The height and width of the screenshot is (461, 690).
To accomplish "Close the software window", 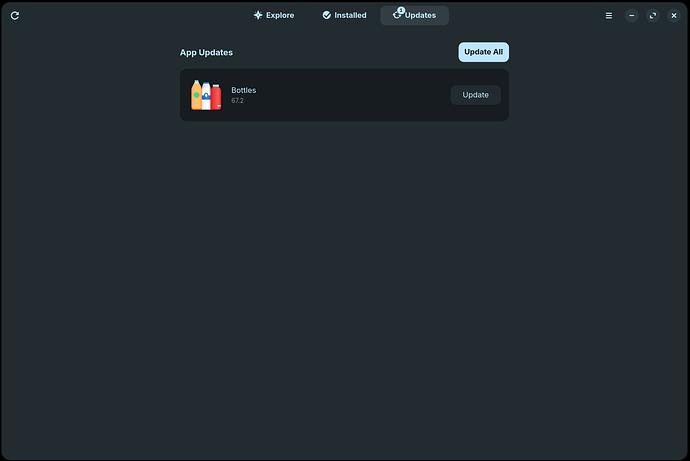I will (x=674, y=16).
